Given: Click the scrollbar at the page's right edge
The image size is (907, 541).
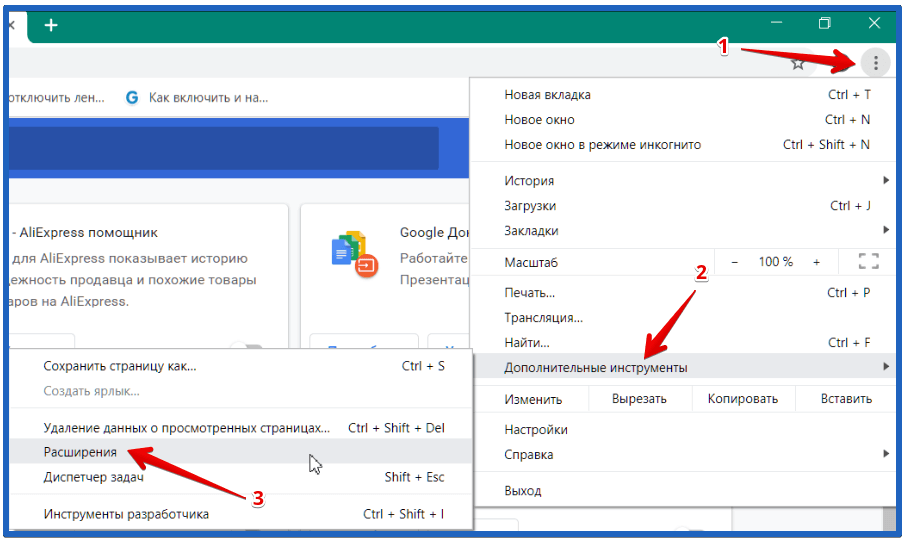Looking at the screenshot, I should (890, 519).
